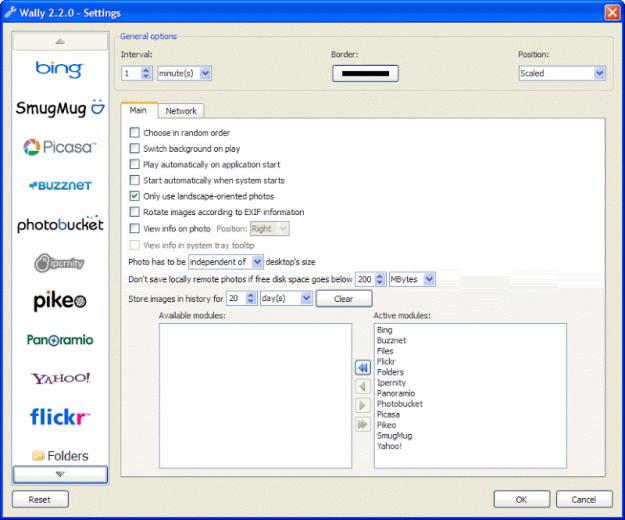Viewport: 625px width, 520px height.
Task: Select the Buzznet logo in sidebar
Action: coord(60,186)
